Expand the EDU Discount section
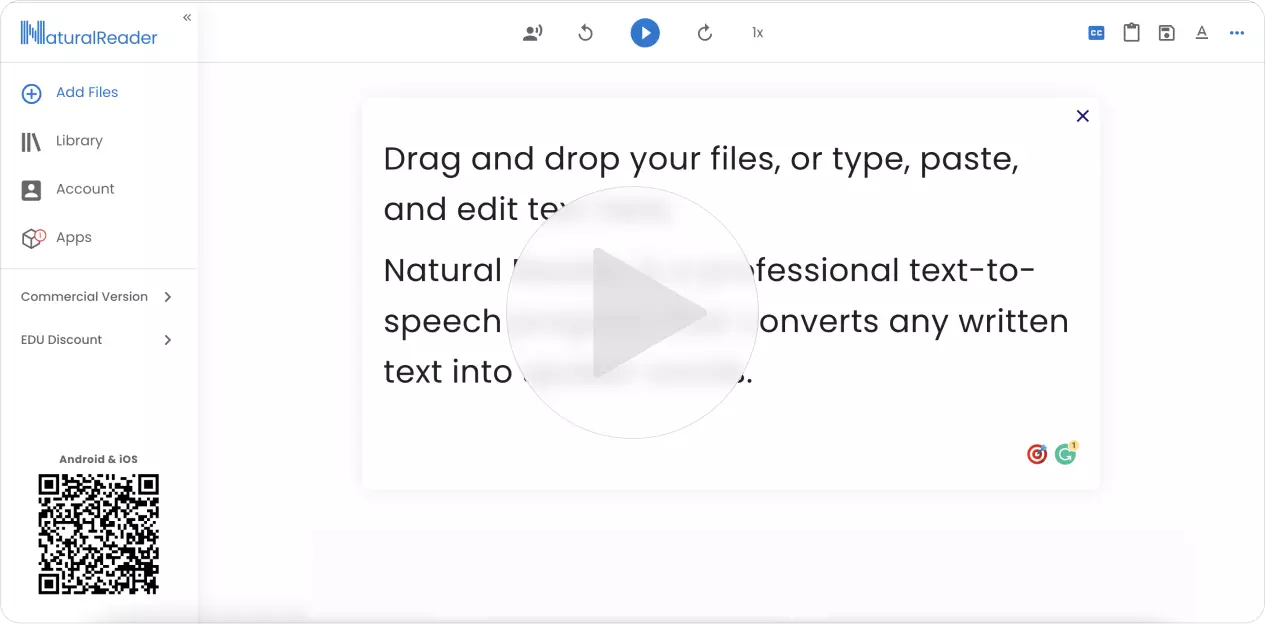The width and height of the screenshot is (1265, 624). point(97,339)
